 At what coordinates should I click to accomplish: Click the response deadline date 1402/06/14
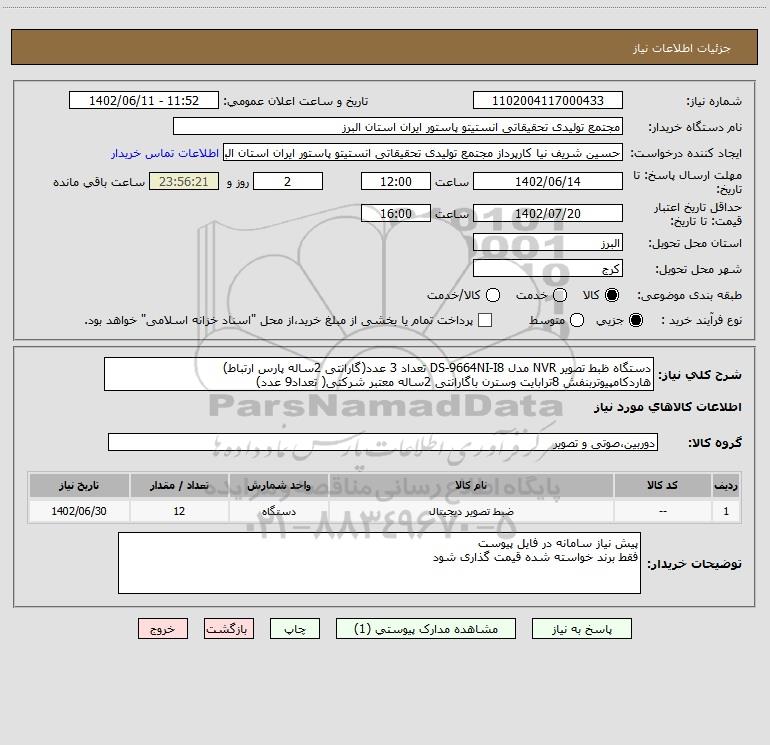point(548,181)
